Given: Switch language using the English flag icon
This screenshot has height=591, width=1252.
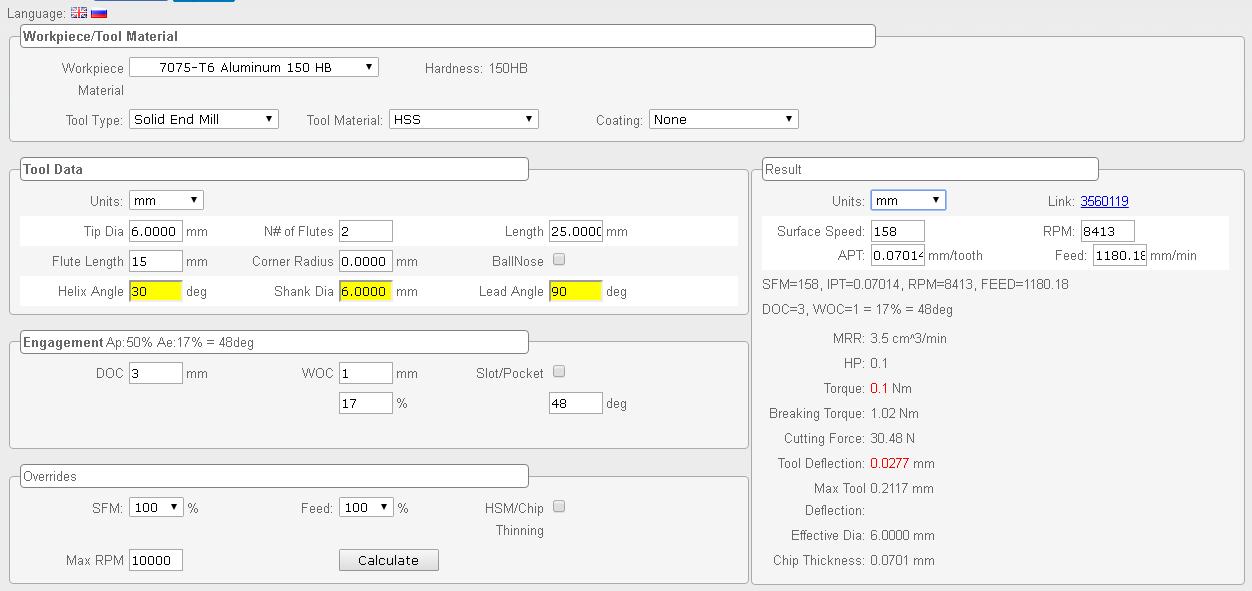Looking at the screenshot, I should click(x=78, y=13).
